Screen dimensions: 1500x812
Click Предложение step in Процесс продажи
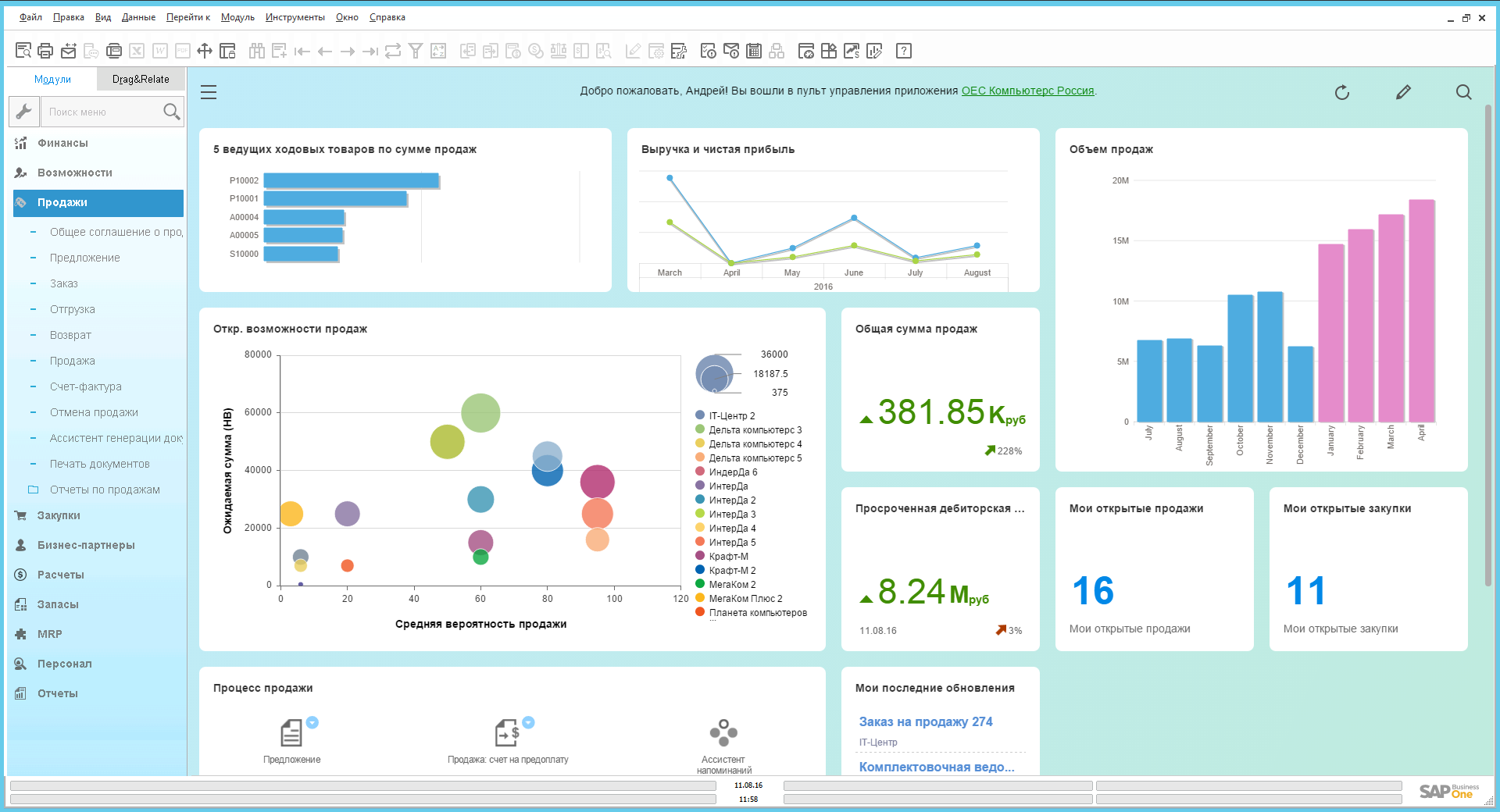(291, 741)
